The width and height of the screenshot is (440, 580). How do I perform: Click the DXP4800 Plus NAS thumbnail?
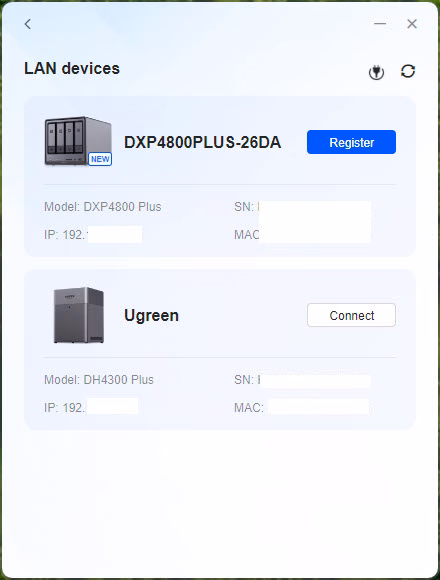[x=78, y=141]
